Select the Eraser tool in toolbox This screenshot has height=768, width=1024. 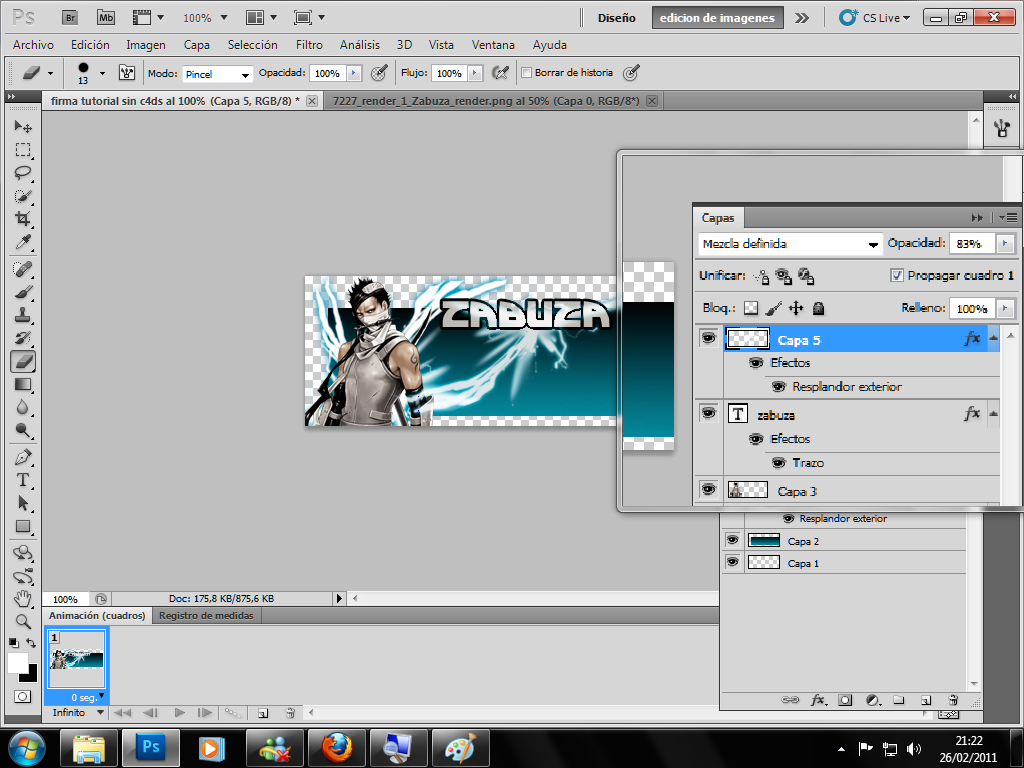pyautogui.click(x=23, y=361)
